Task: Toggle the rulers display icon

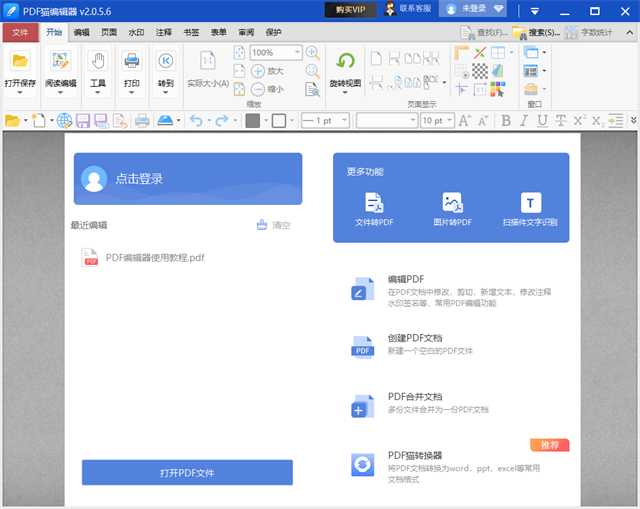Action: point(461,53)
